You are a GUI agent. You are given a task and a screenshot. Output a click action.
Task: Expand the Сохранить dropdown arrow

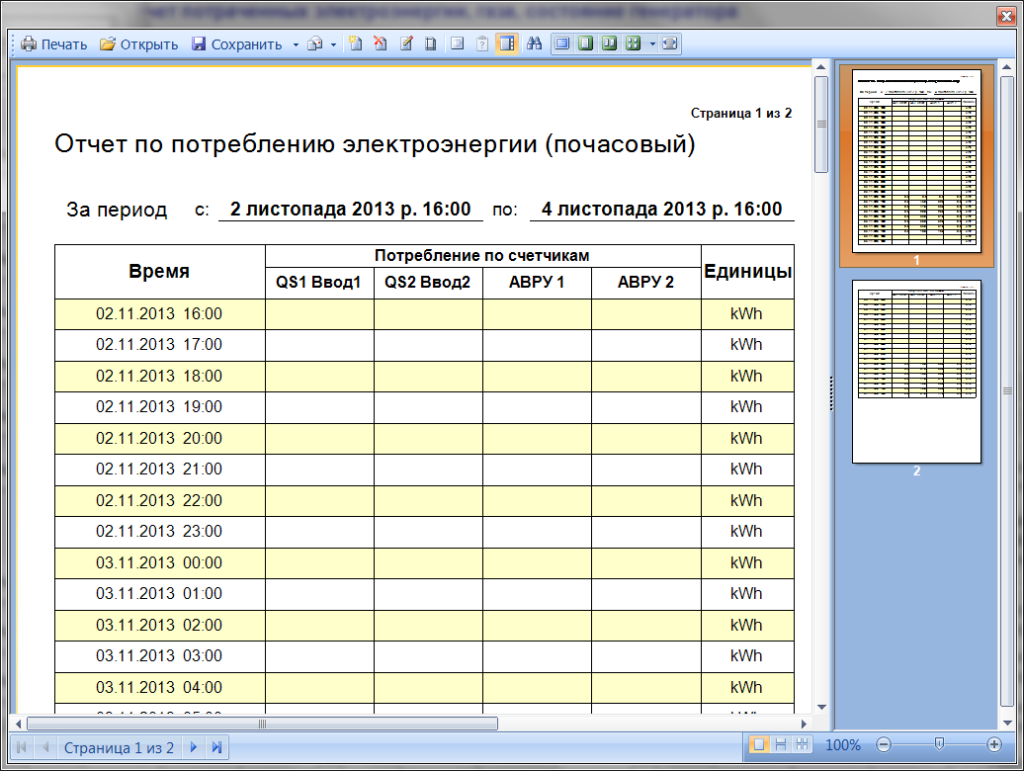[x=296, y=44]
